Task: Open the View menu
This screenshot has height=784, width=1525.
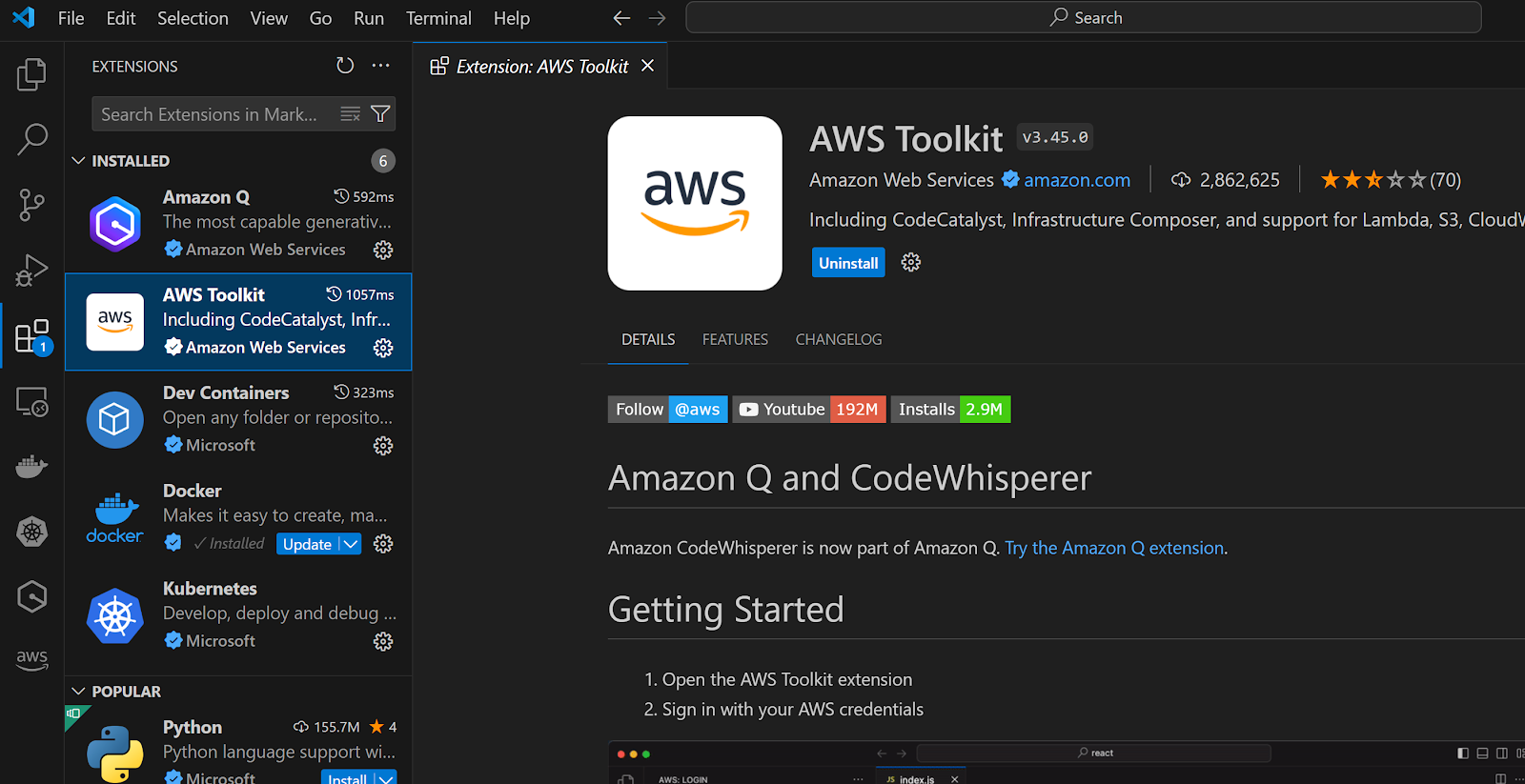Action: (x=269, y=18)
